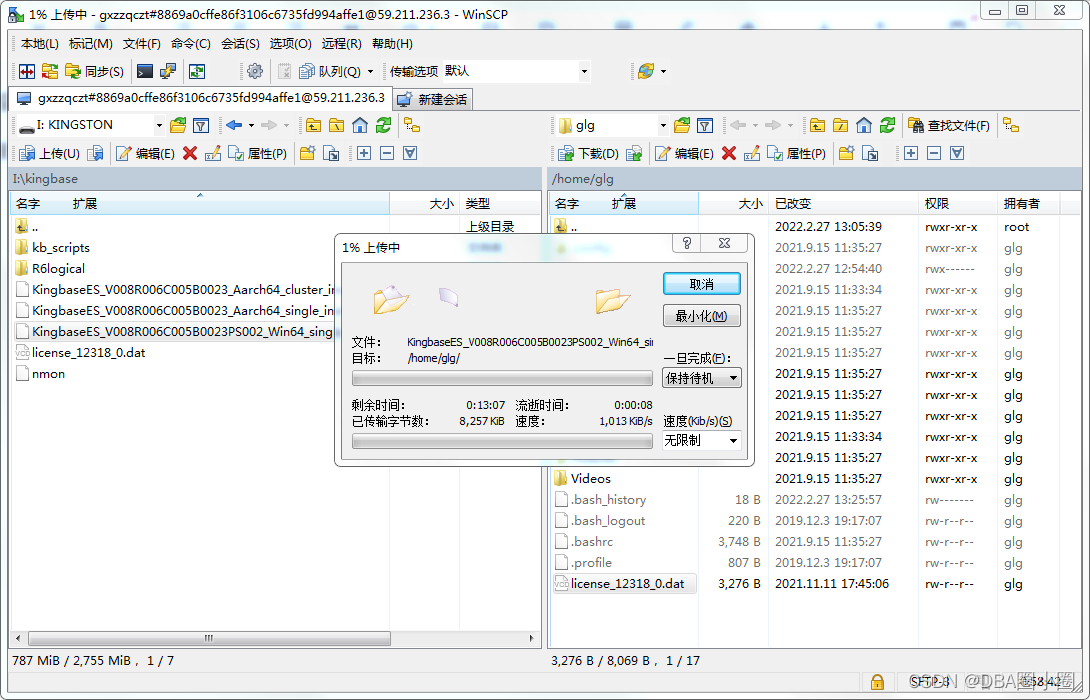
Task: Select the R6logical folder in local panel
Action: click(50, 268)
